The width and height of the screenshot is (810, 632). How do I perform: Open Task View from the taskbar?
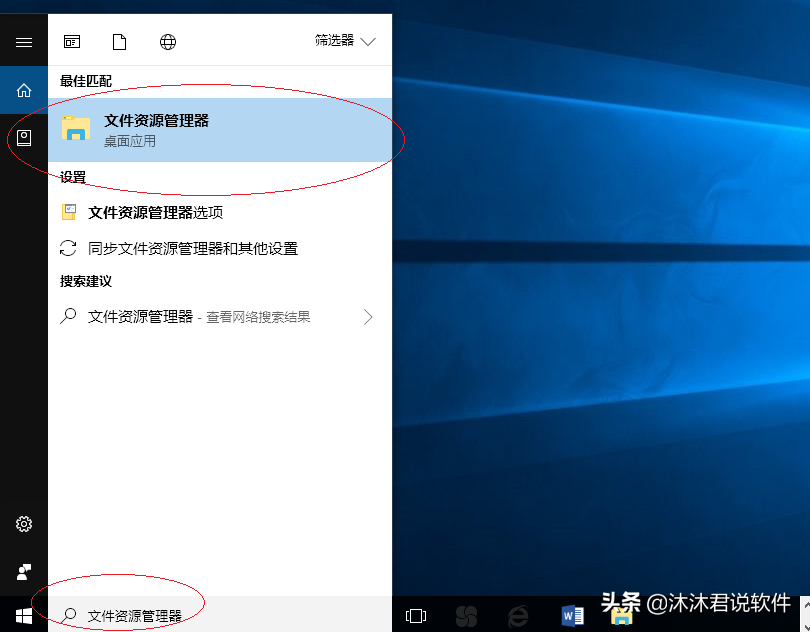pos(416,615)
